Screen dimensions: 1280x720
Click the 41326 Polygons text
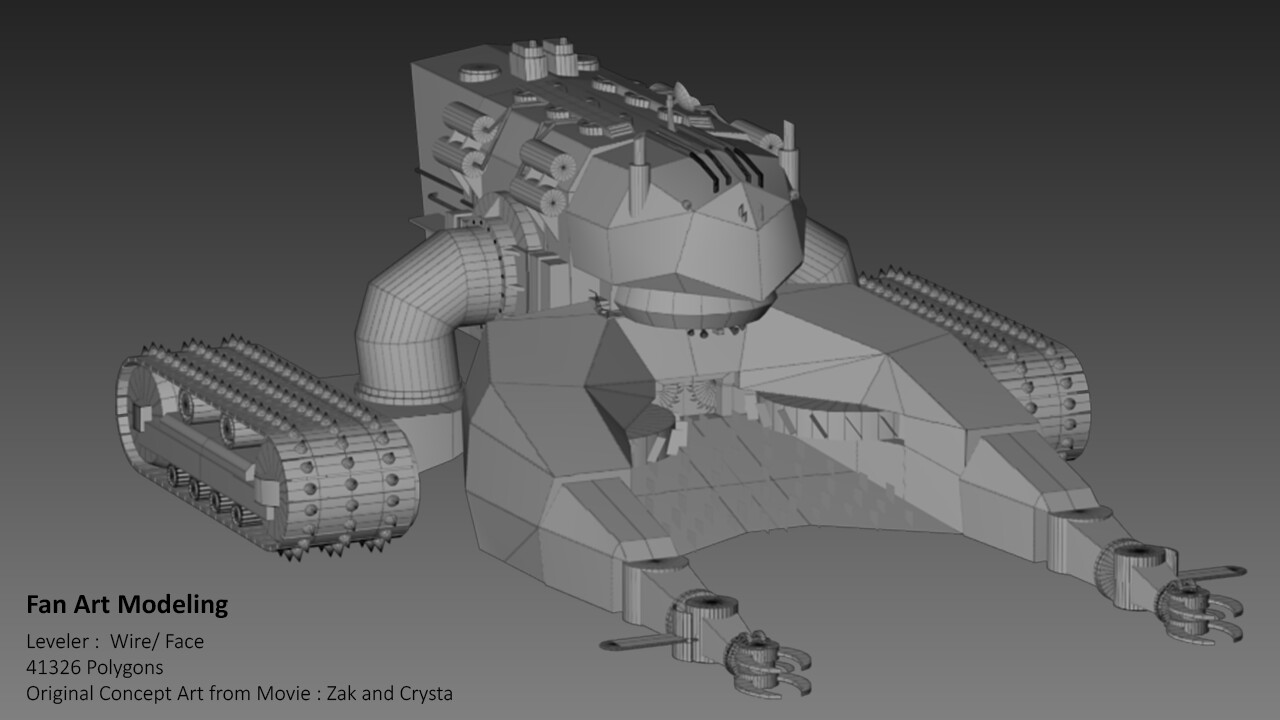94,667
